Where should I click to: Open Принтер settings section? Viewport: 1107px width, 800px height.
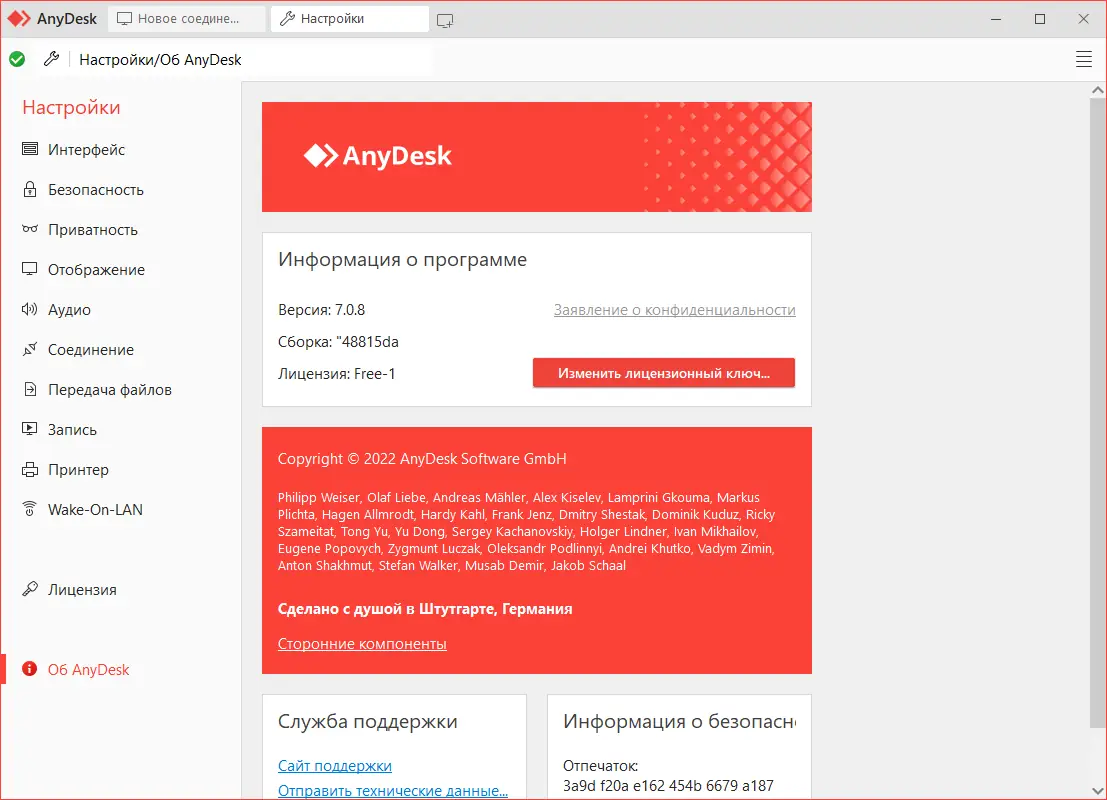point(78,470)
